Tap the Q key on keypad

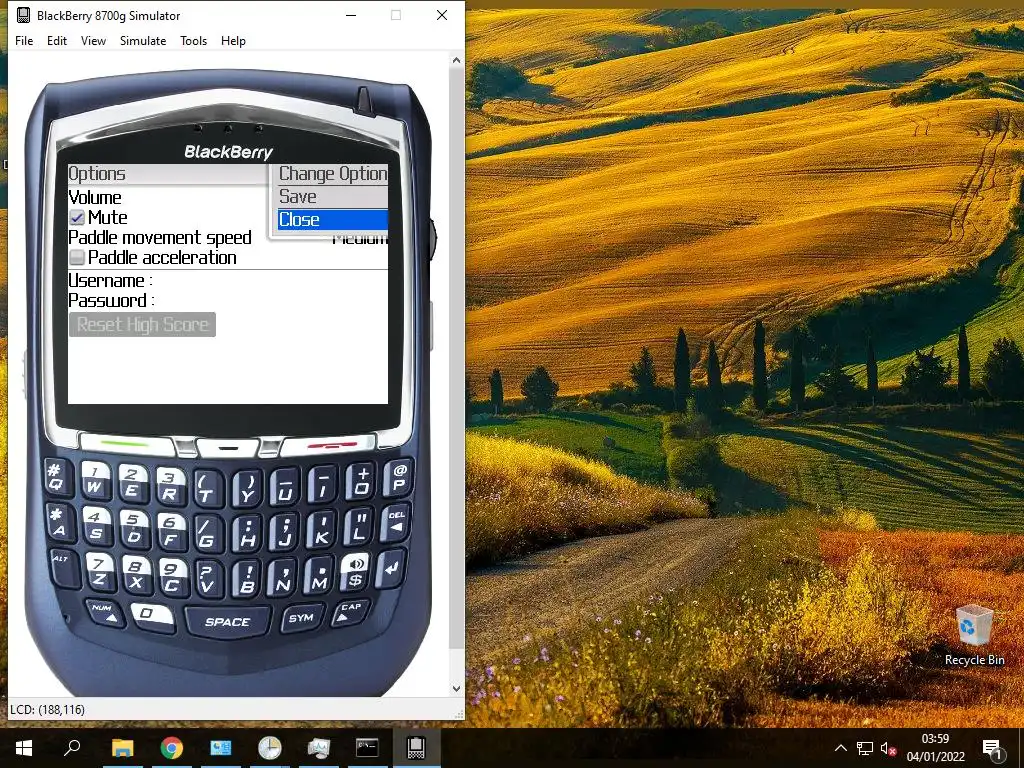pos(57,477)
